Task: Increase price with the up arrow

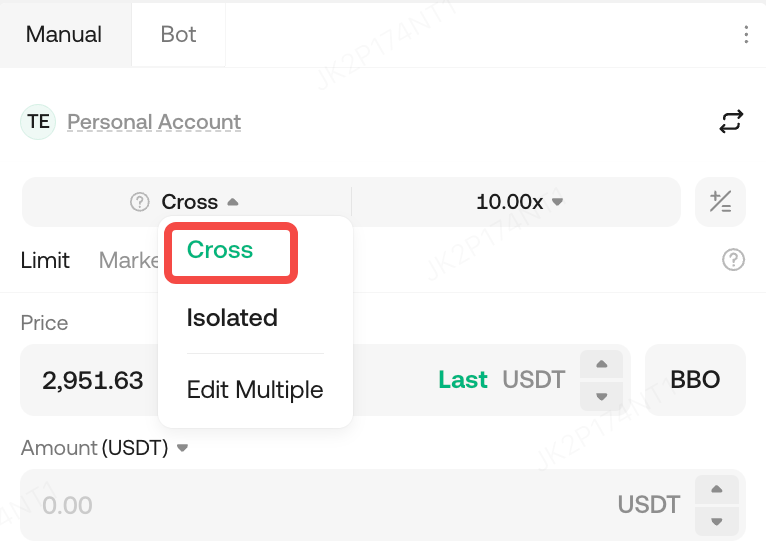Action: 601,364
